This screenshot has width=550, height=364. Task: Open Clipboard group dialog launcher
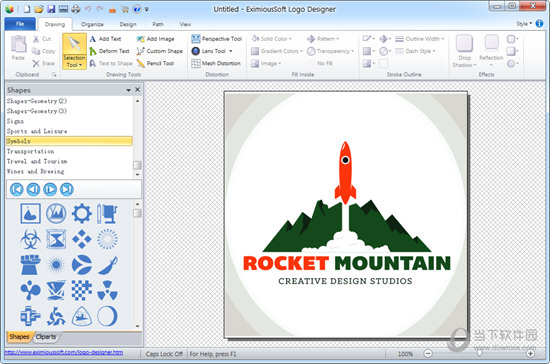coord(54,75)
